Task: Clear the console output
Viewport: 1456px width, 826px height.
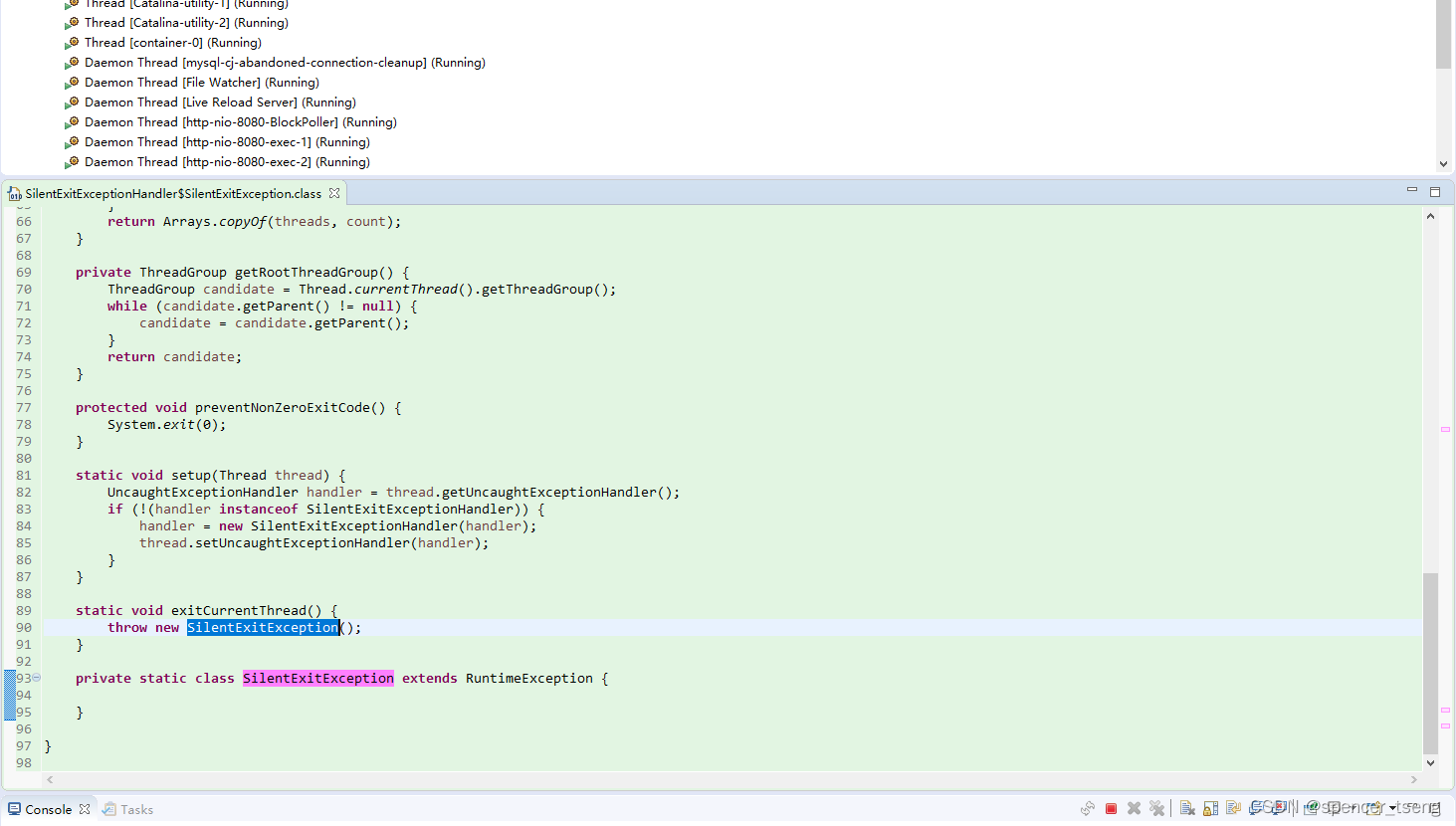Action: click(x=1186, y=807)
